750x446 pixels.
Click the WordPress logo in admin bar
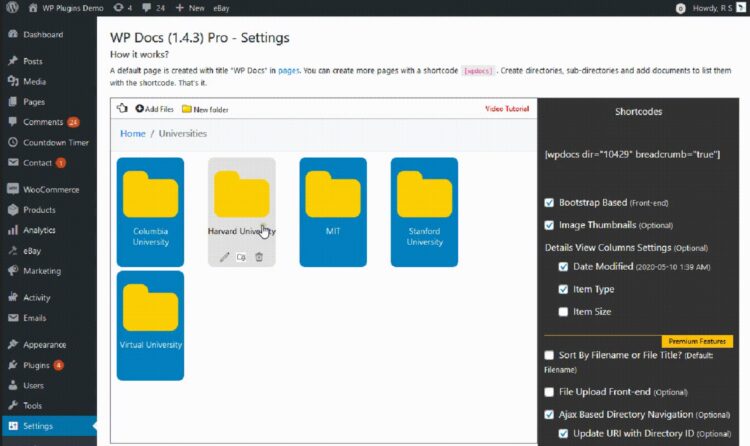tap(11, 8)
